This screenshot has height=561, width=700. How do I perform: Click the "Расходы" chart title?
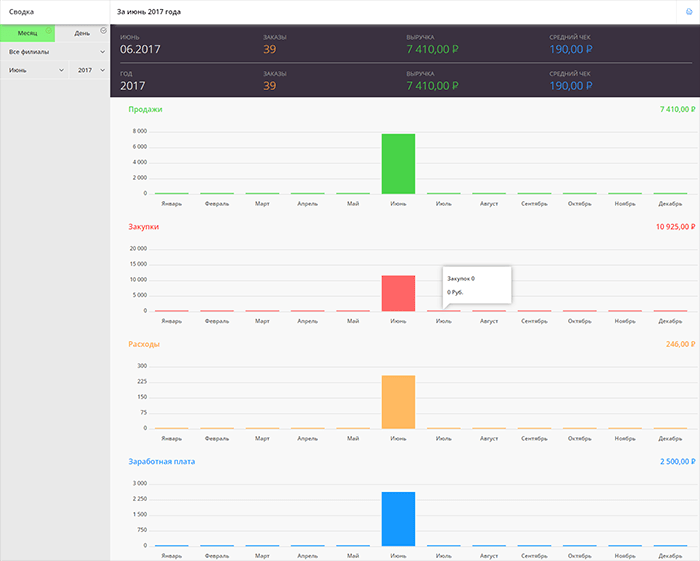(x=144, y=344)
